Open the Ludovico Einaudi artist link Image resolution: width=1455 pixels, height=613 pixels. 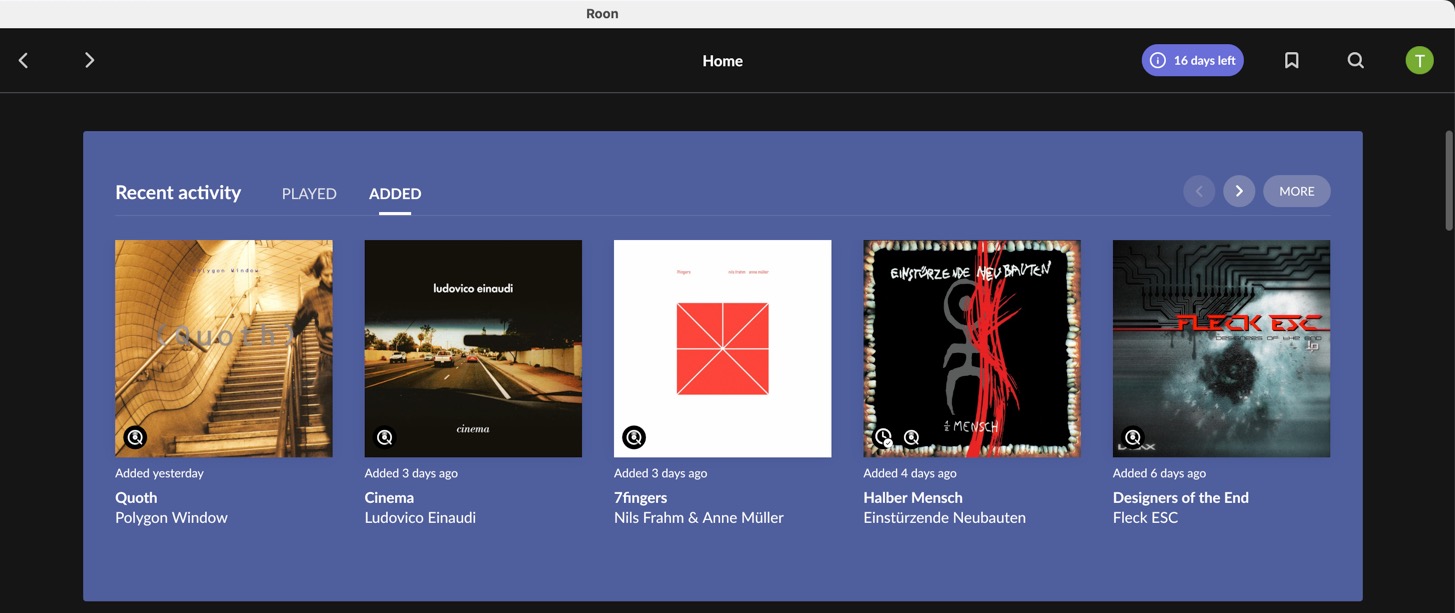[420, 517]
